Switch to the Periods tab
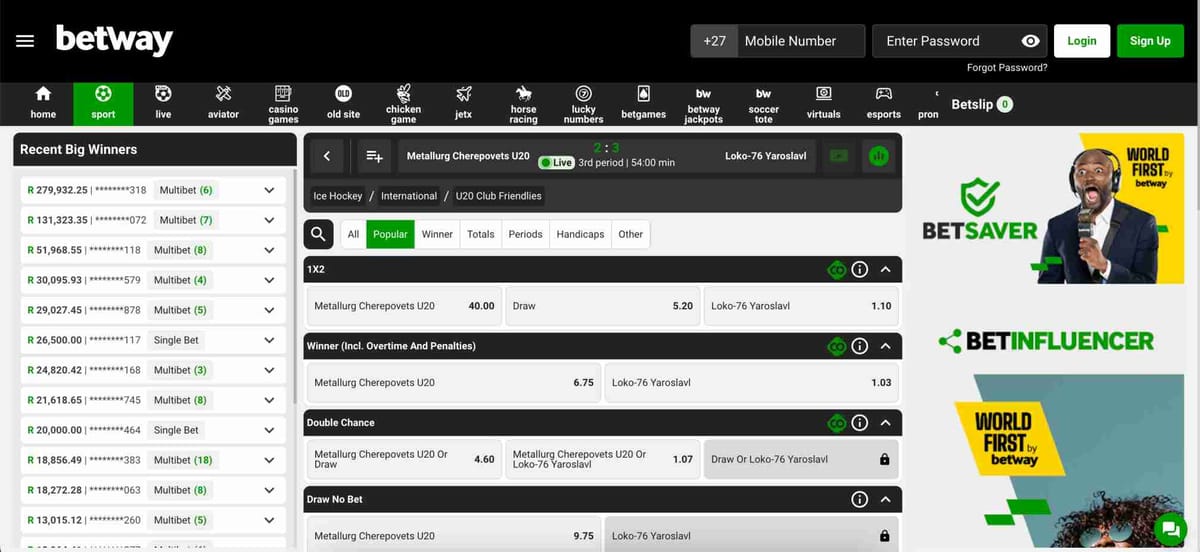Image resolution: width=1200 pixels, height=552 pixels. pyautogui.click(x=525, y=234)
